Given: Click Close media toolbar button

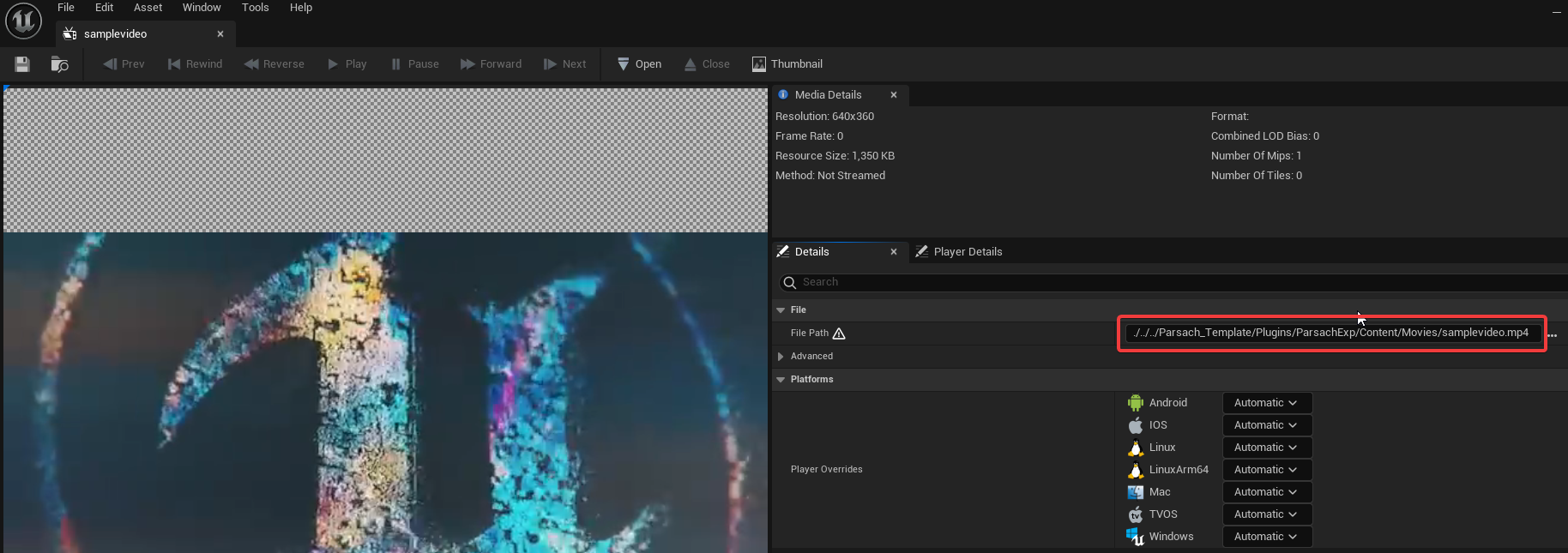Looking at the screenshot, I should (x=707, y=64).
